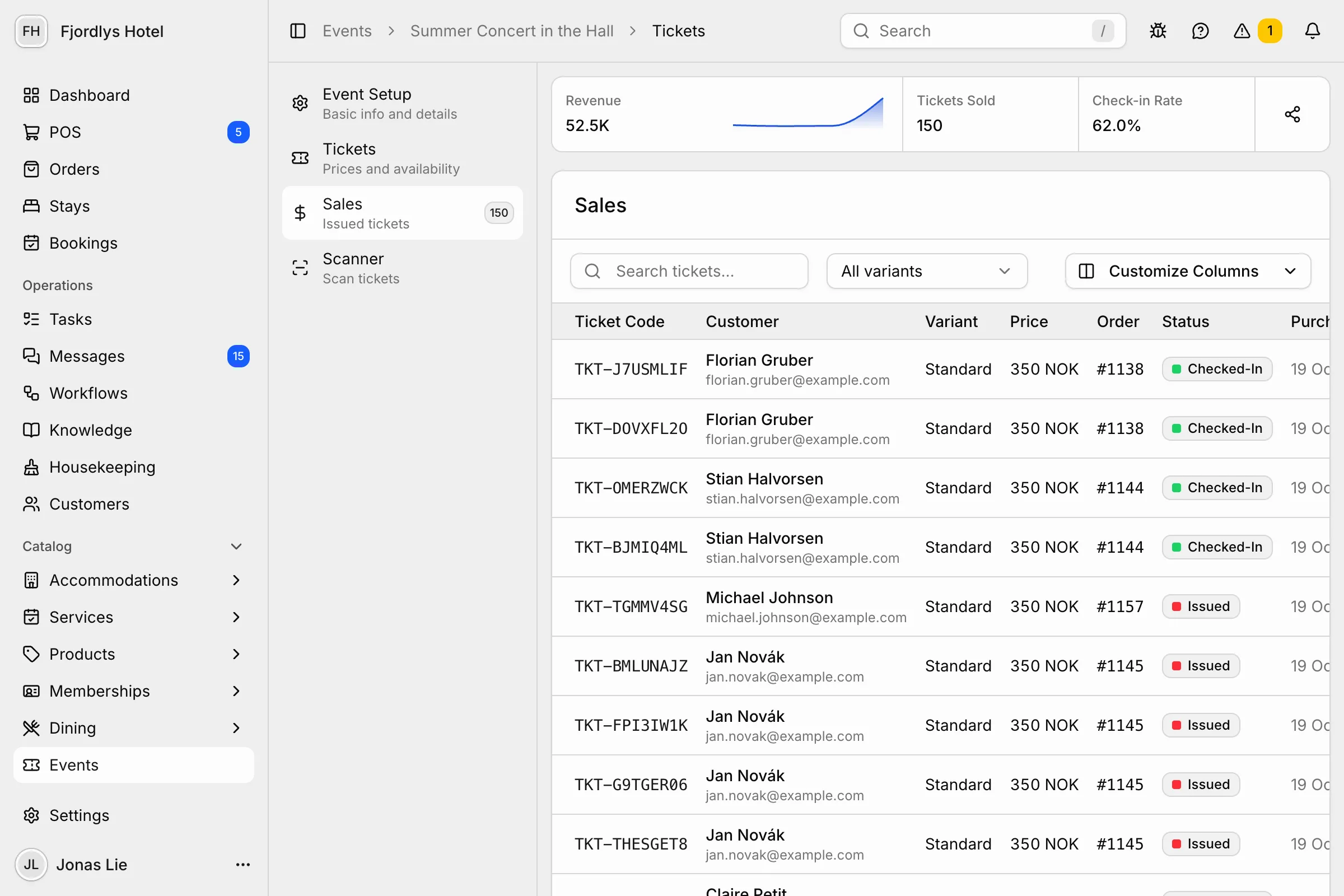Go to POS in sidebar
This screenshot has width=1344, height=896.
click(x=134, y=132)
